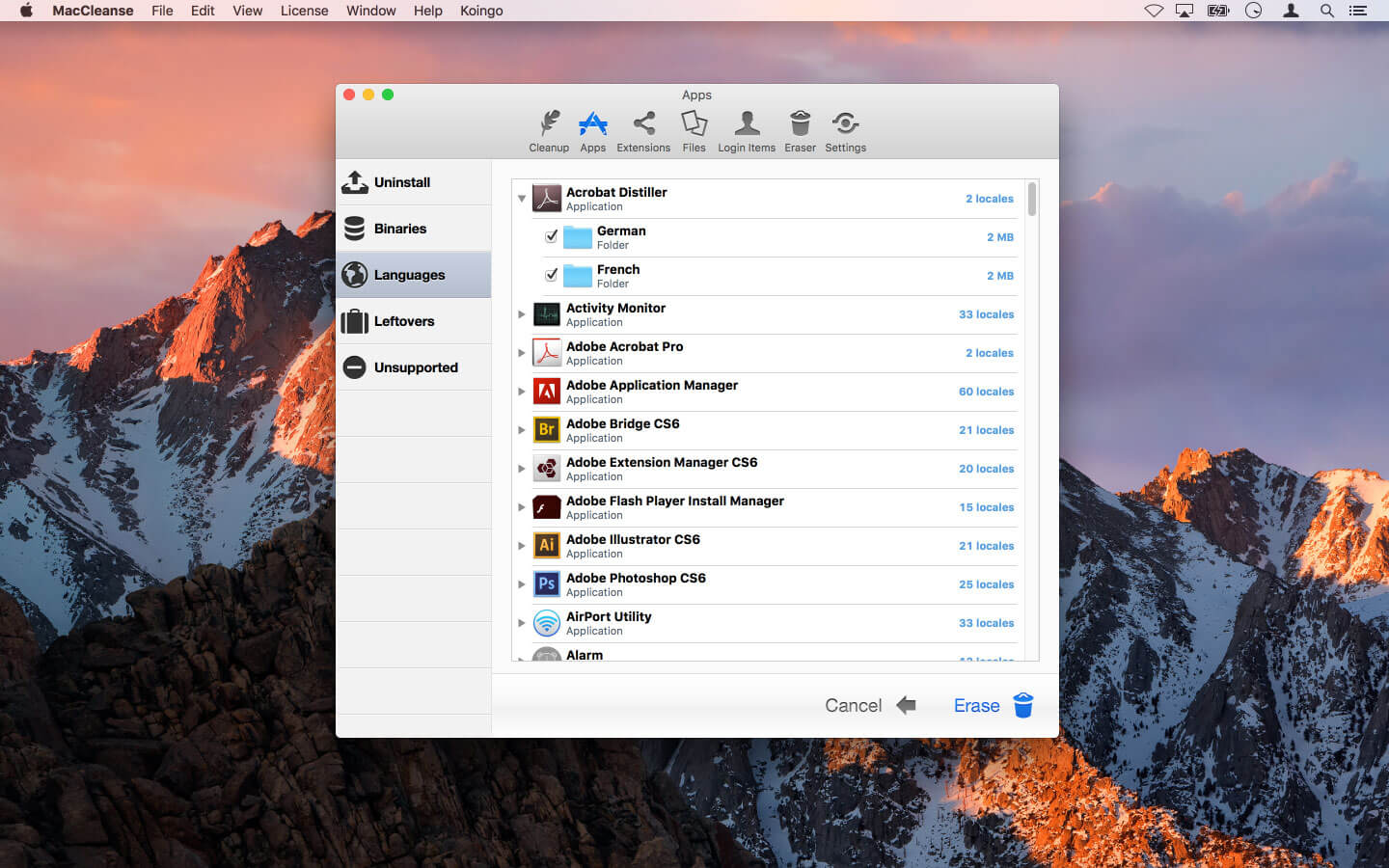Open the Files toolbar section
The width and height of the screenshot is (1389, 868).
point(694,131)
